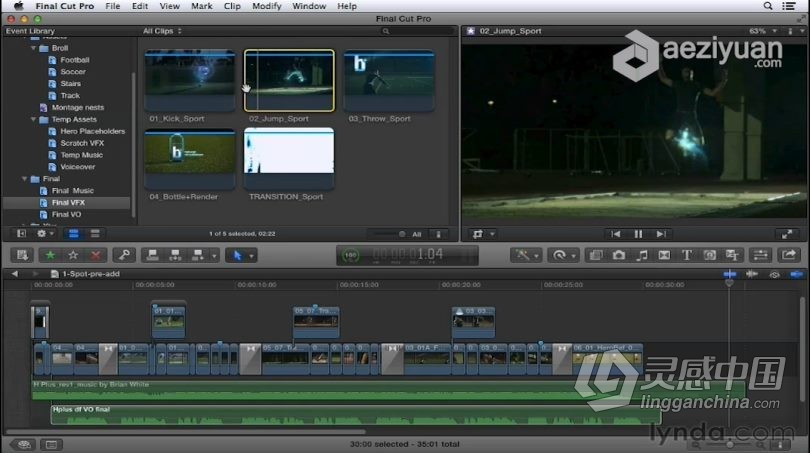Open the retime speed icon
This screenshot has width=810, height=453.
click(559, 255)
